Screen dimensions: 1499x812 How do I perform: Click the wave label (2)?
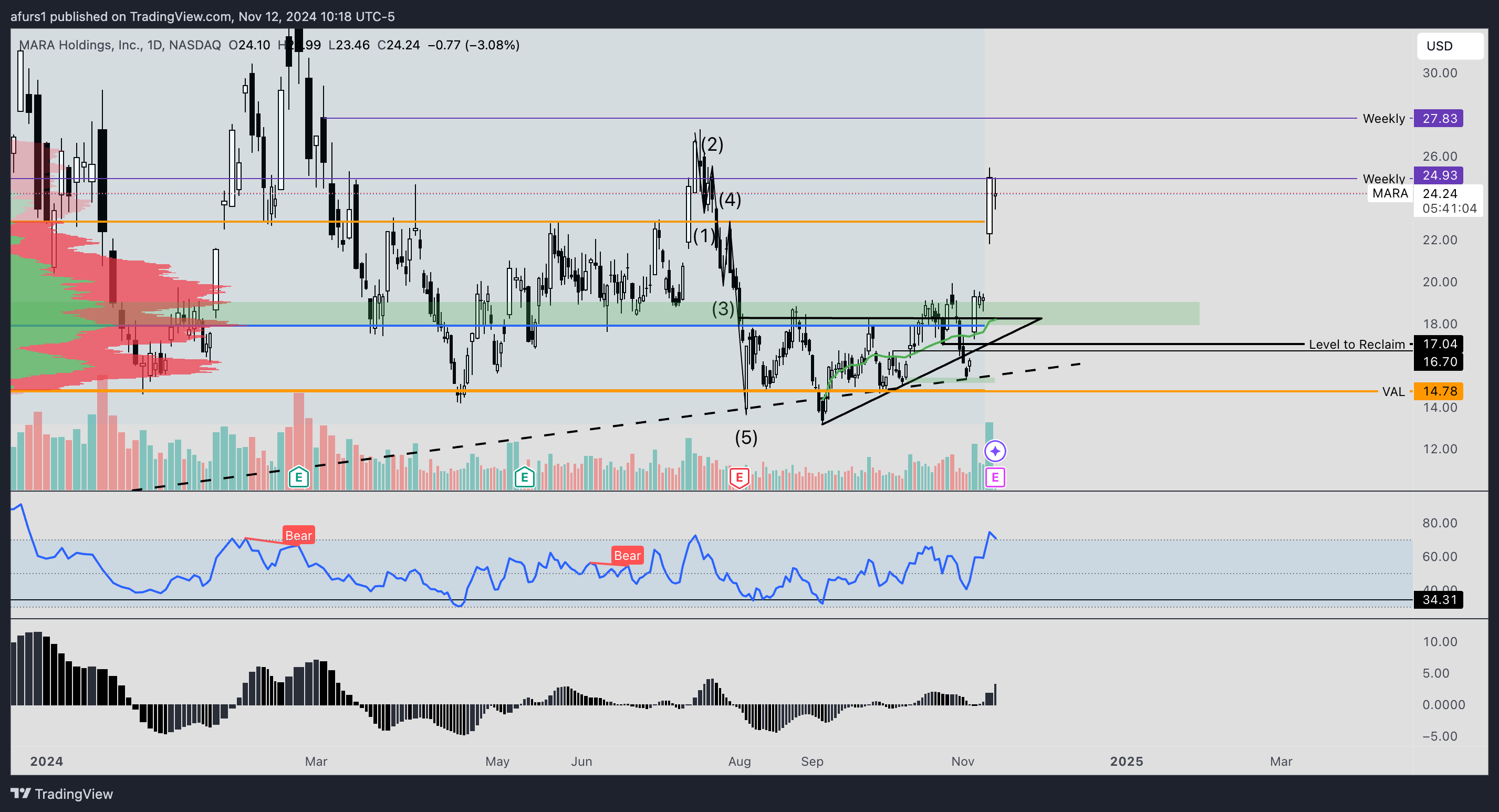point(712,144)
